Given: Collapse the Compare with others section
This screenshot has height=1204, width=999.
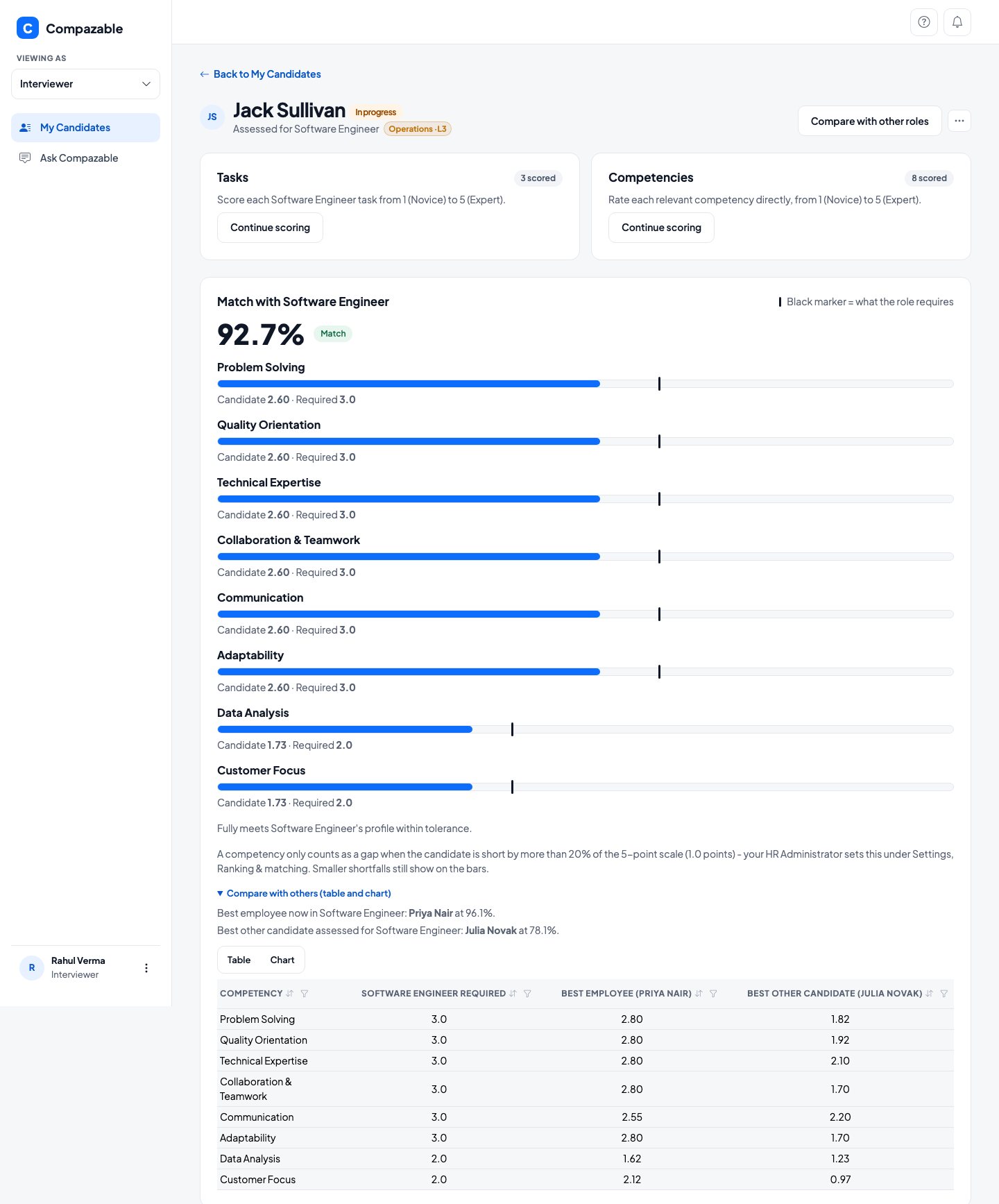Looking at the screenshot, I should 304,894.
